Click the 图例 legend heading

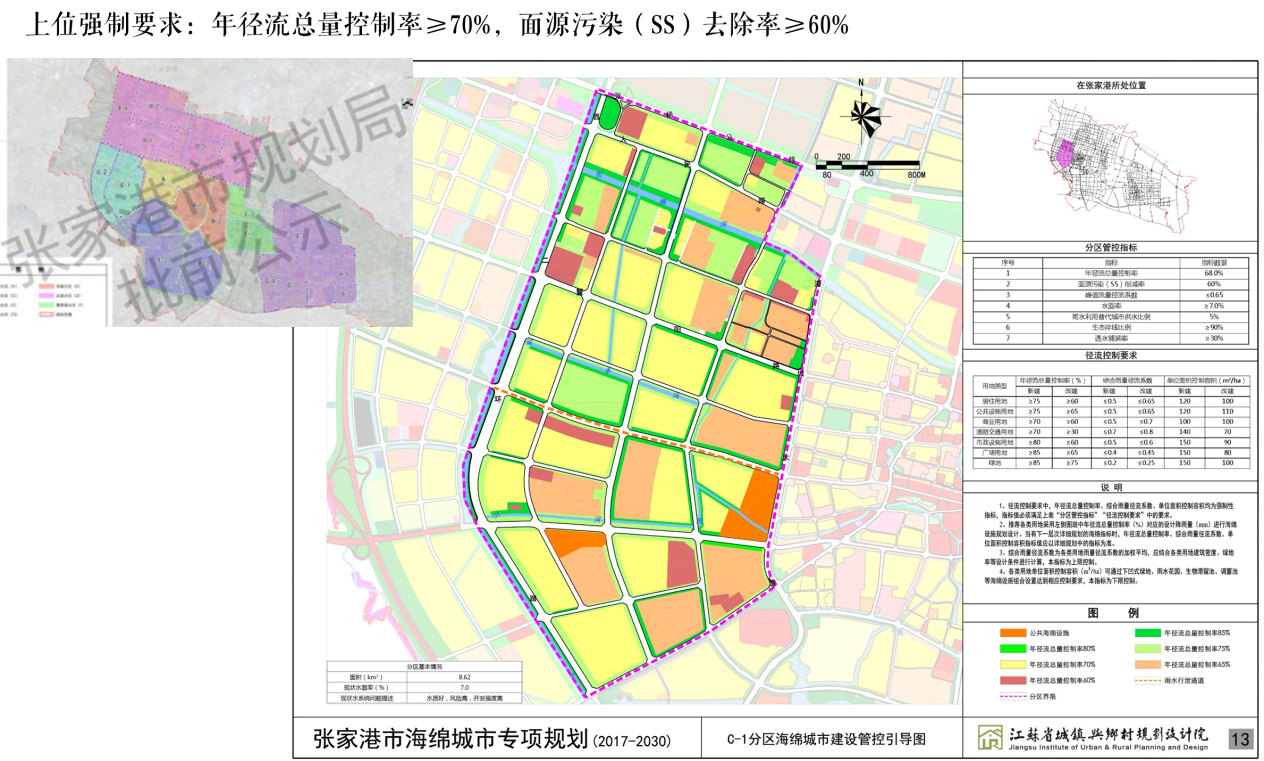point(1113,613)
